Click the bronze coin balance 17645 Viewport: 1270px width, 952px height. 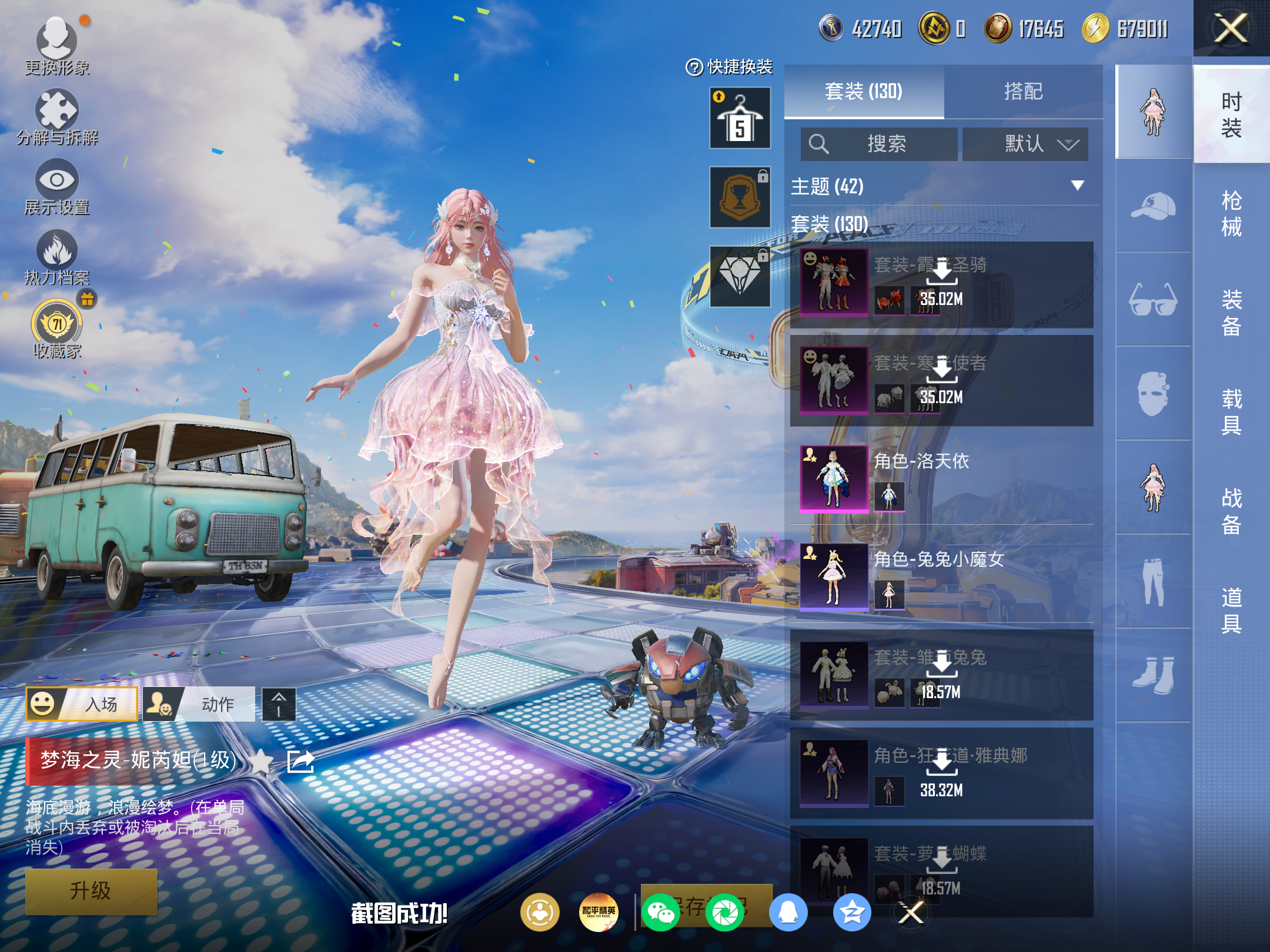[x=1024, y=28]
